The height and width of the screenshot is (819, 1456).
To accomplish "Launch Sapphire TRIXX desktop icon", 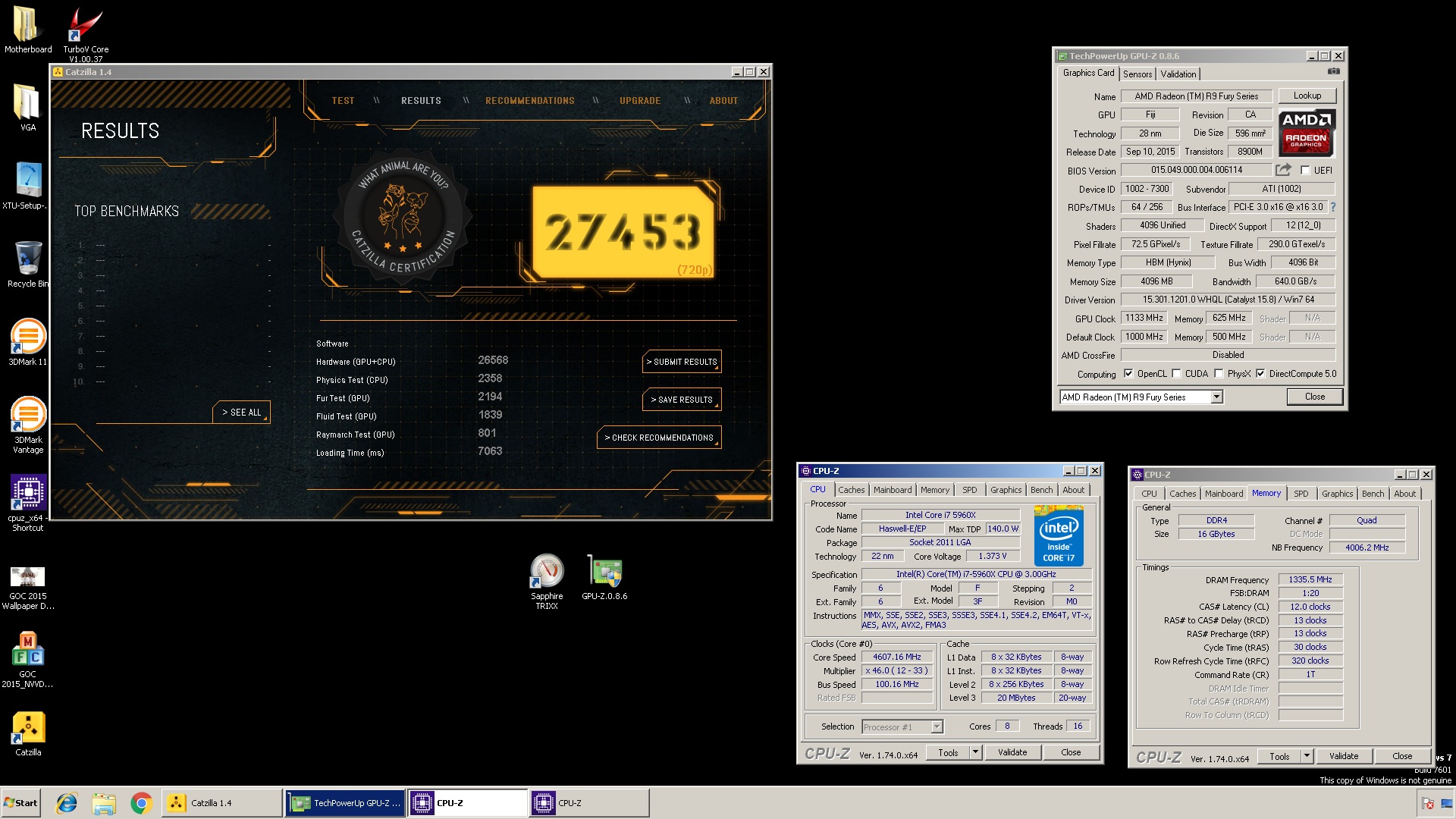I will (547, 582).
